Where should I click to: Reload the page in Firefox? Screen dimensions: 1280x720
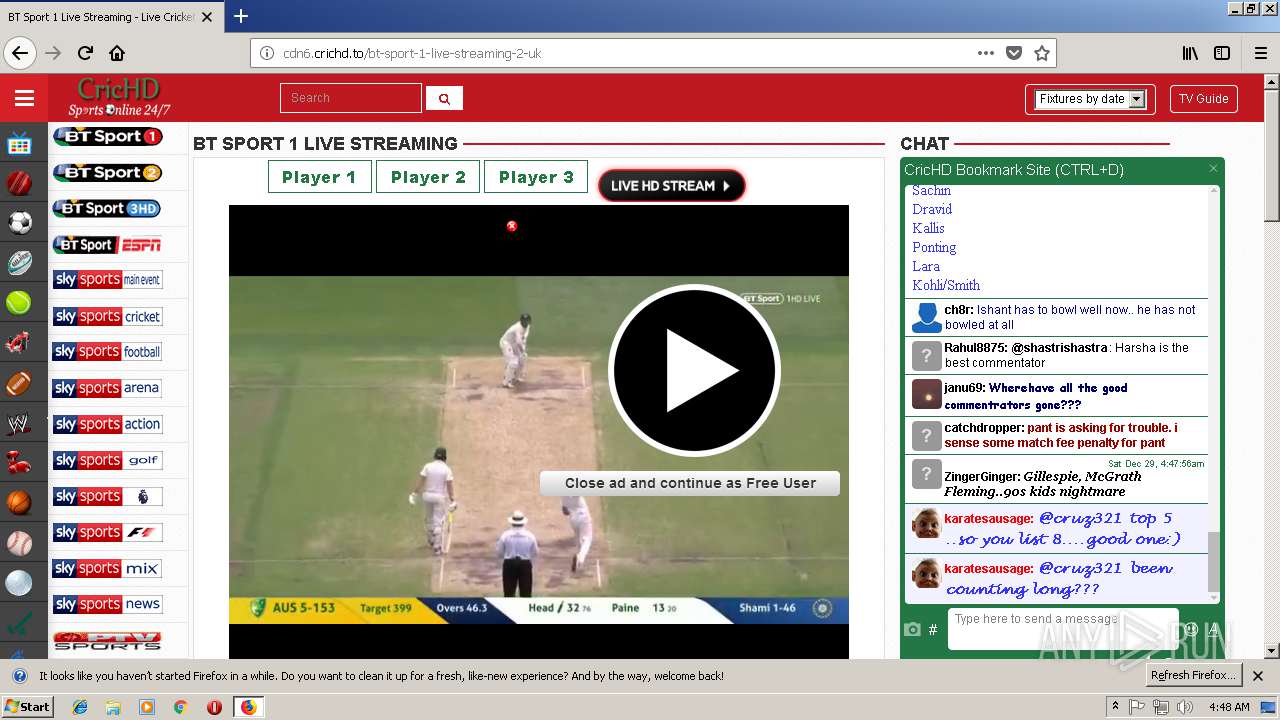[x=85, y=53]
